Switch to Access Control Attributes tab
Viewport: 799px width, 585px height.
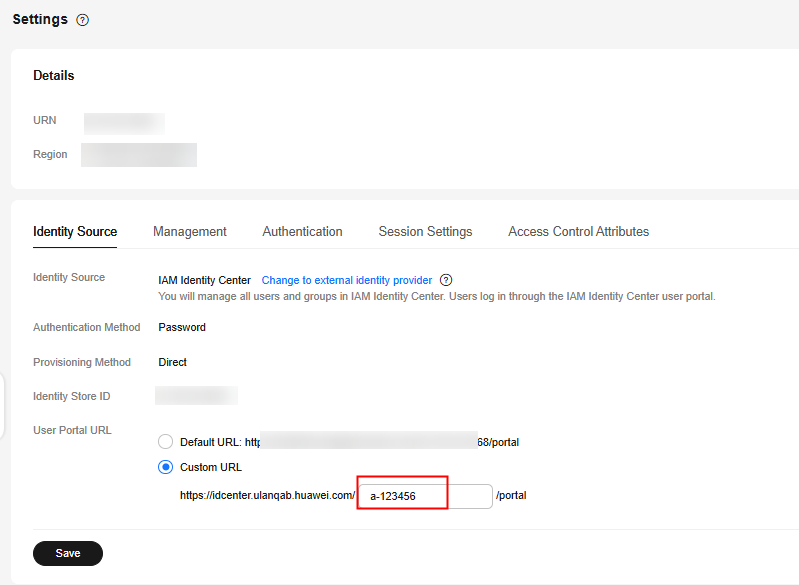[x=578, y=232]
